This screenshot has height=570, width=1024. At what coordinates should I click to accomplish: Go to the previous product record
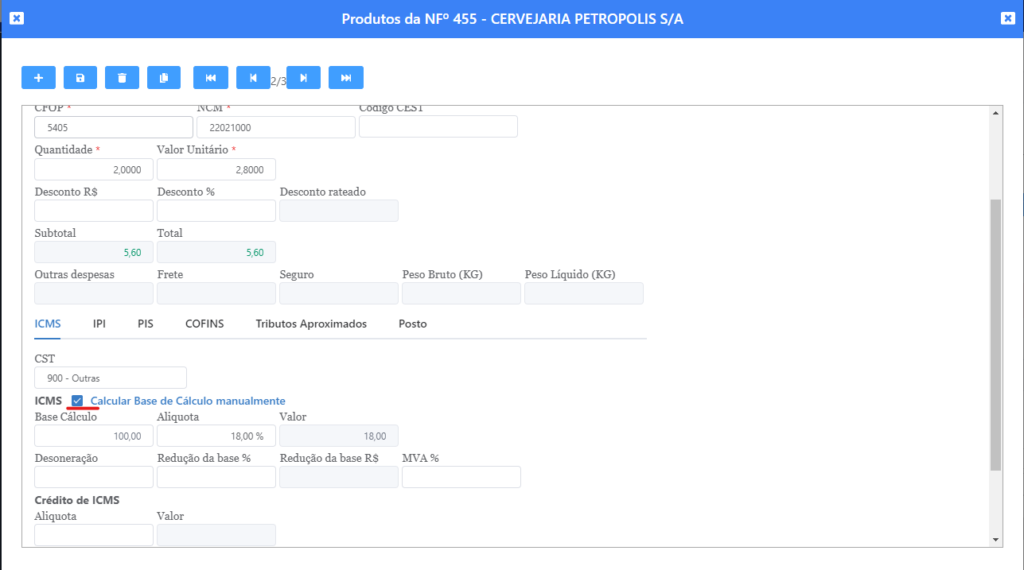[253, 78]
